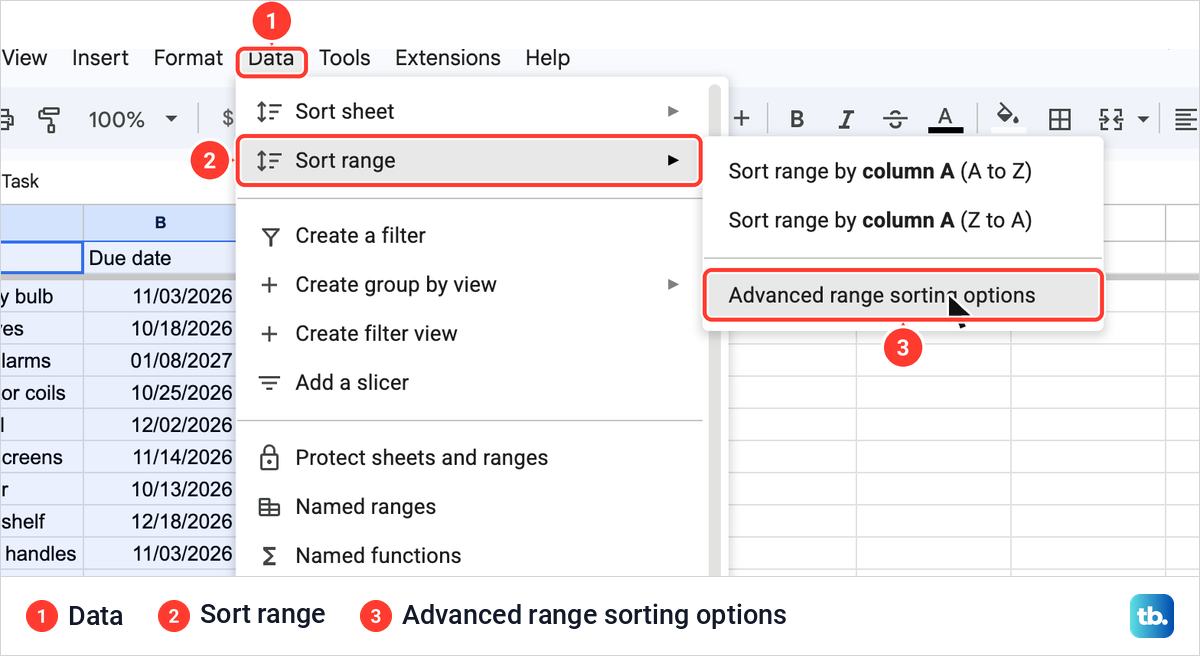
Task: Toggle italic formatting
Action: (x=846, y=120)
